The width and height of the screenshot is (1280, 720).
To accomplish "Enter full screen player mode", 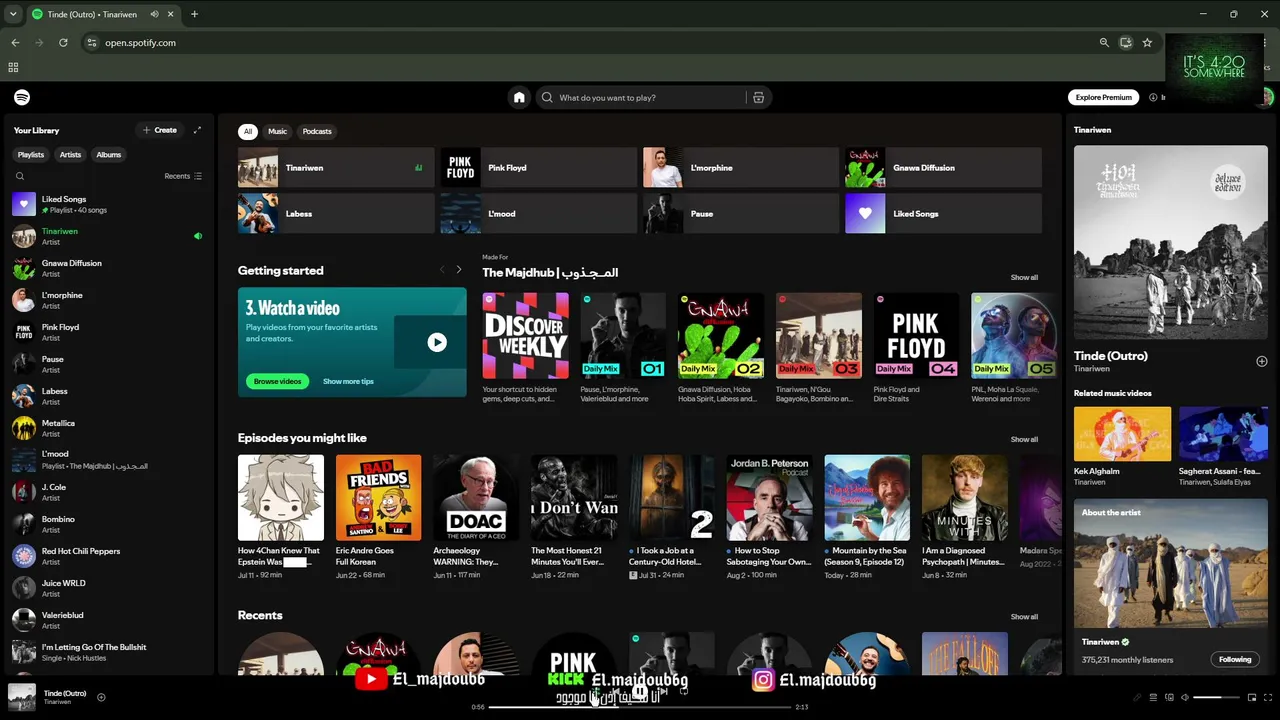I will pyautogui.click(x=1267, y=697).
